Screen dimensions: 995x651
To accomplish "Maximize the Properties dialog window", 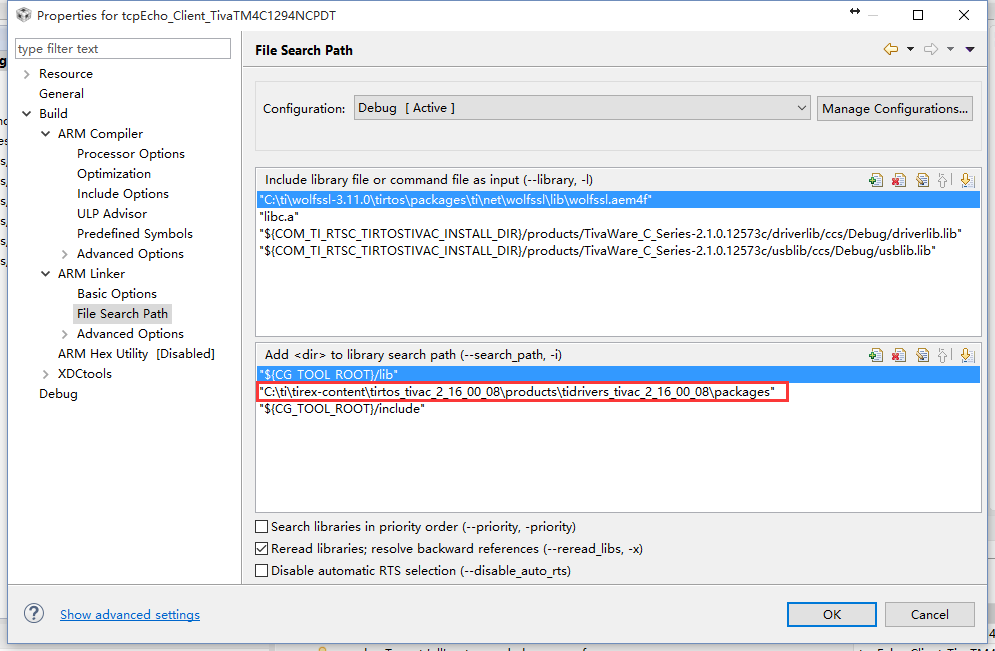I will pyautogui.click(x=918, y=15).
